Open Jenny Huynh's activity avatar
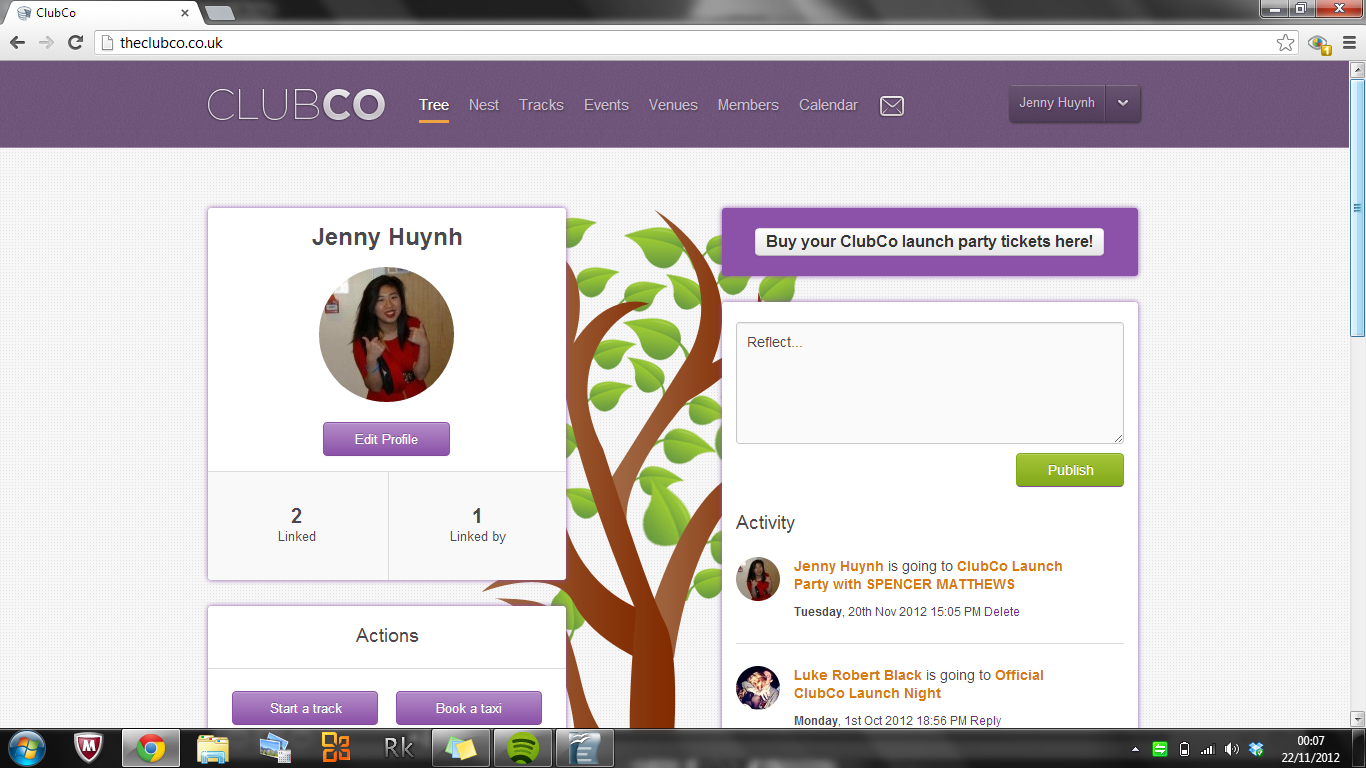Viewport: 1366px width, 768px height. 758,579
